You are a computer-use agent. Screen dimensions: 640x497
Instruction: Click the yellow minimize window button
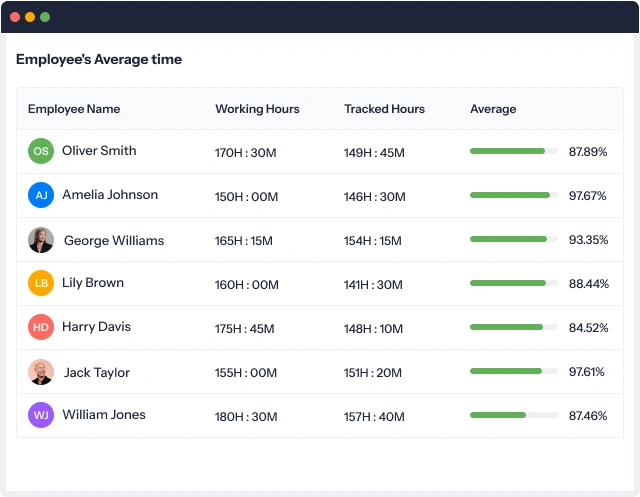[x=30, y=17]
